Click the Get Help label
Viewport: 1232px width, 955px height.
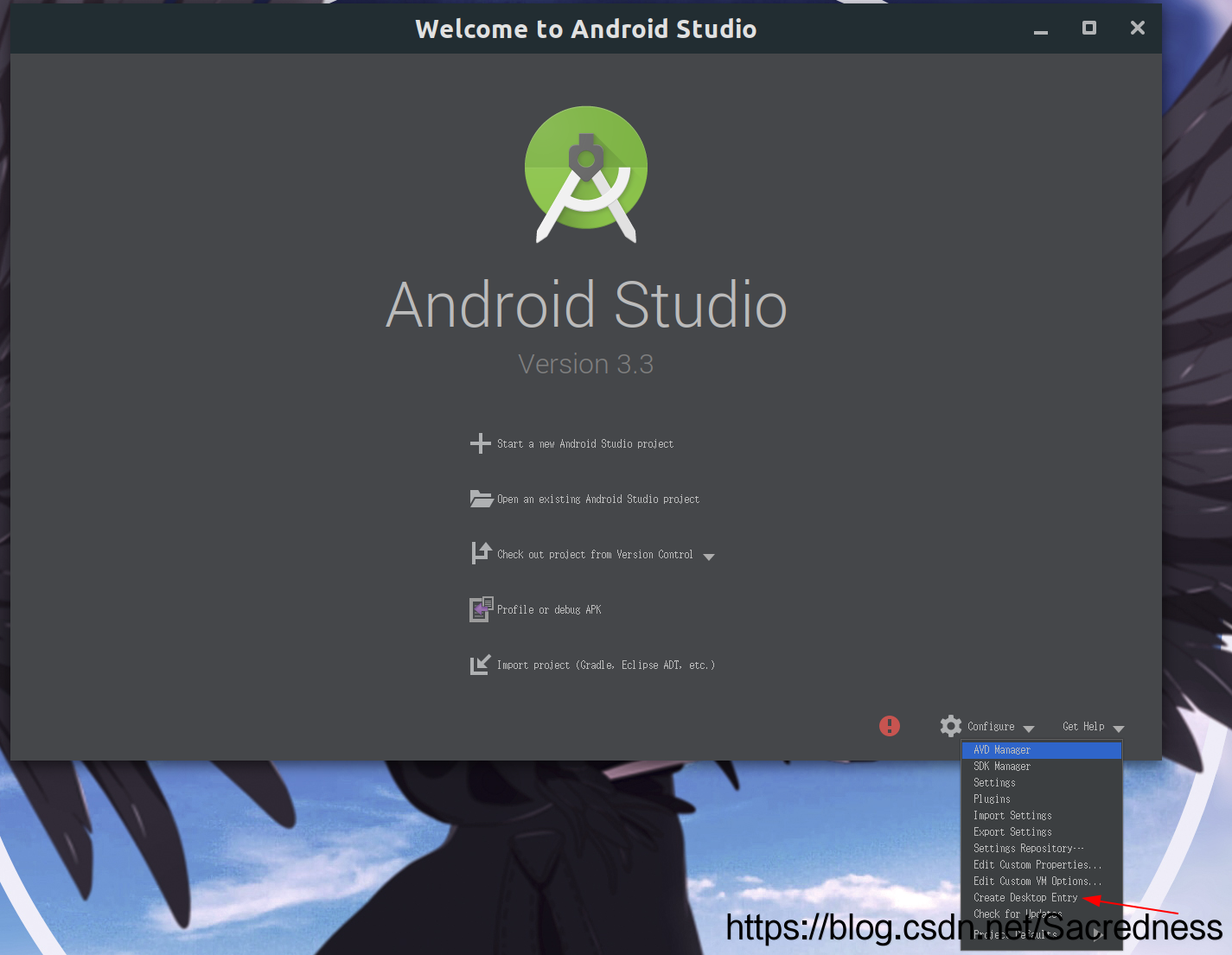1083,727
